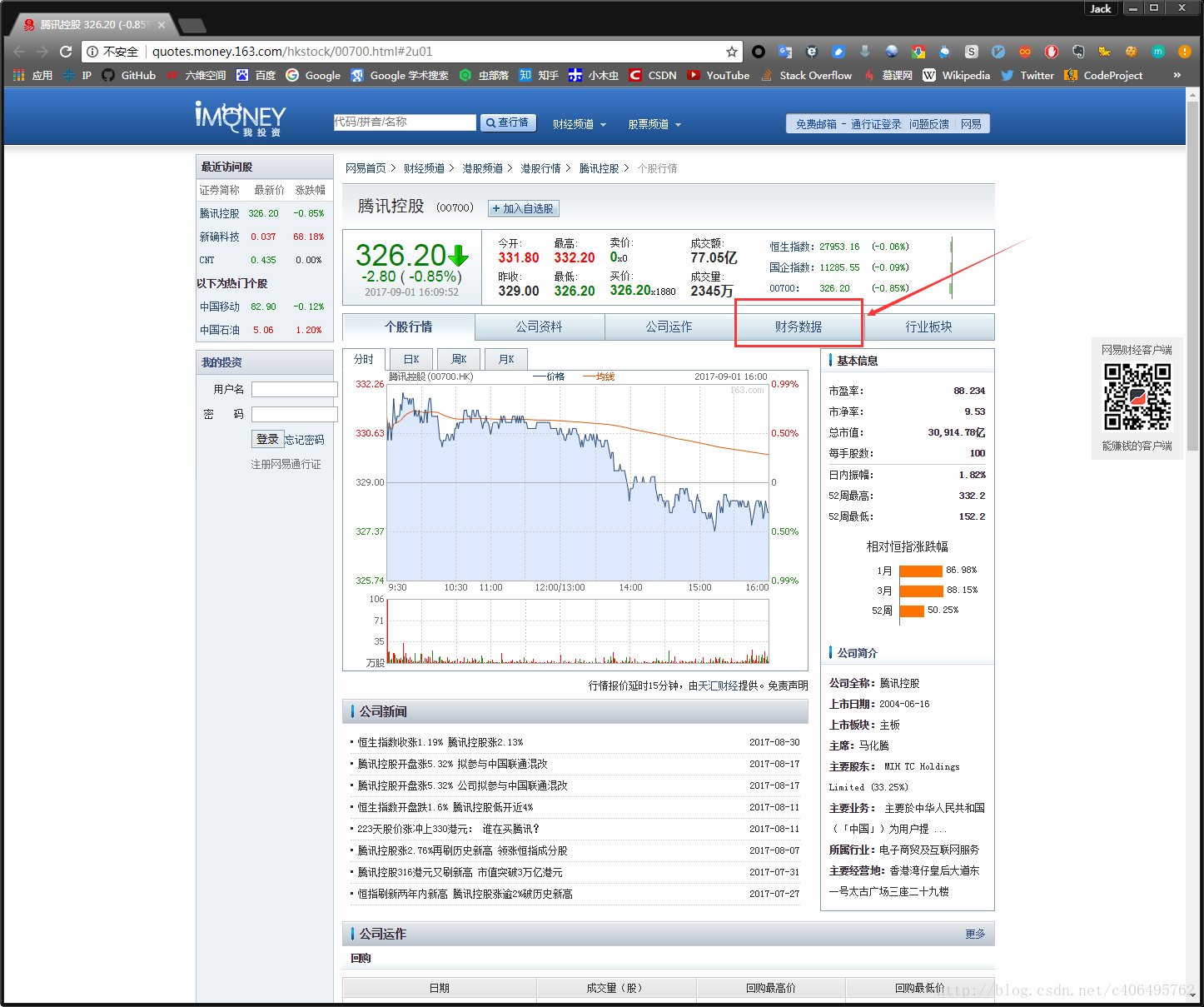Open the 百度 bookmark
This screenshot has height=1007, width=1204.
pyautogui.click(x=256, y=75)
